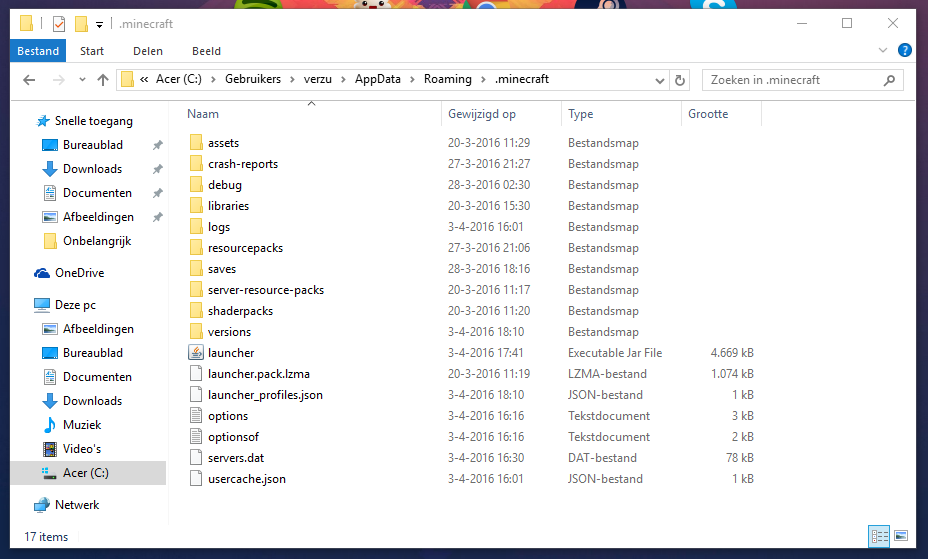Select the options text document icon
Viewport: 928px width, 559px height.
(x=196, y=416)
